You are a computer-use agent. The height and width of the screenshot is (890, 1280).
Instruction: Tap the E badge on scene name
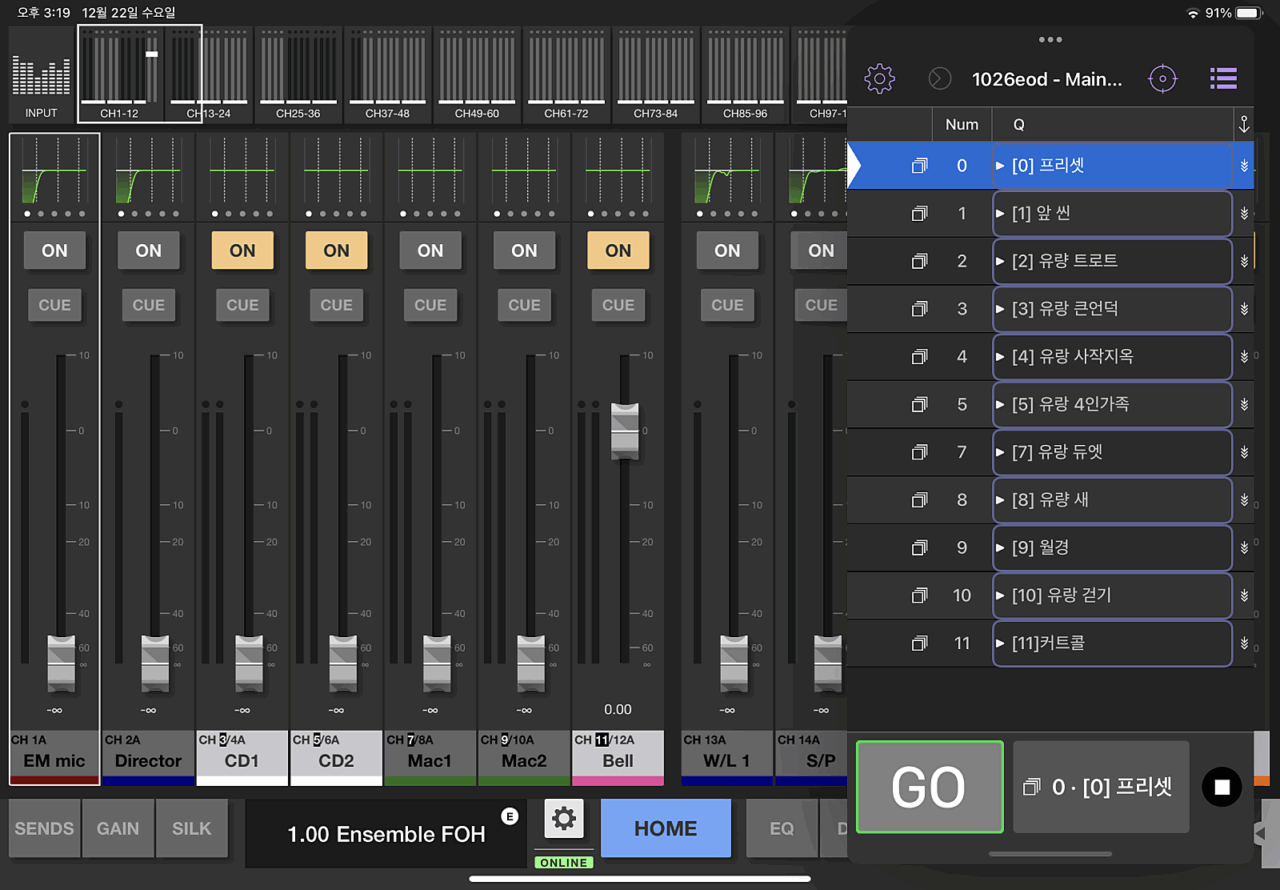(x=509, y=816)
